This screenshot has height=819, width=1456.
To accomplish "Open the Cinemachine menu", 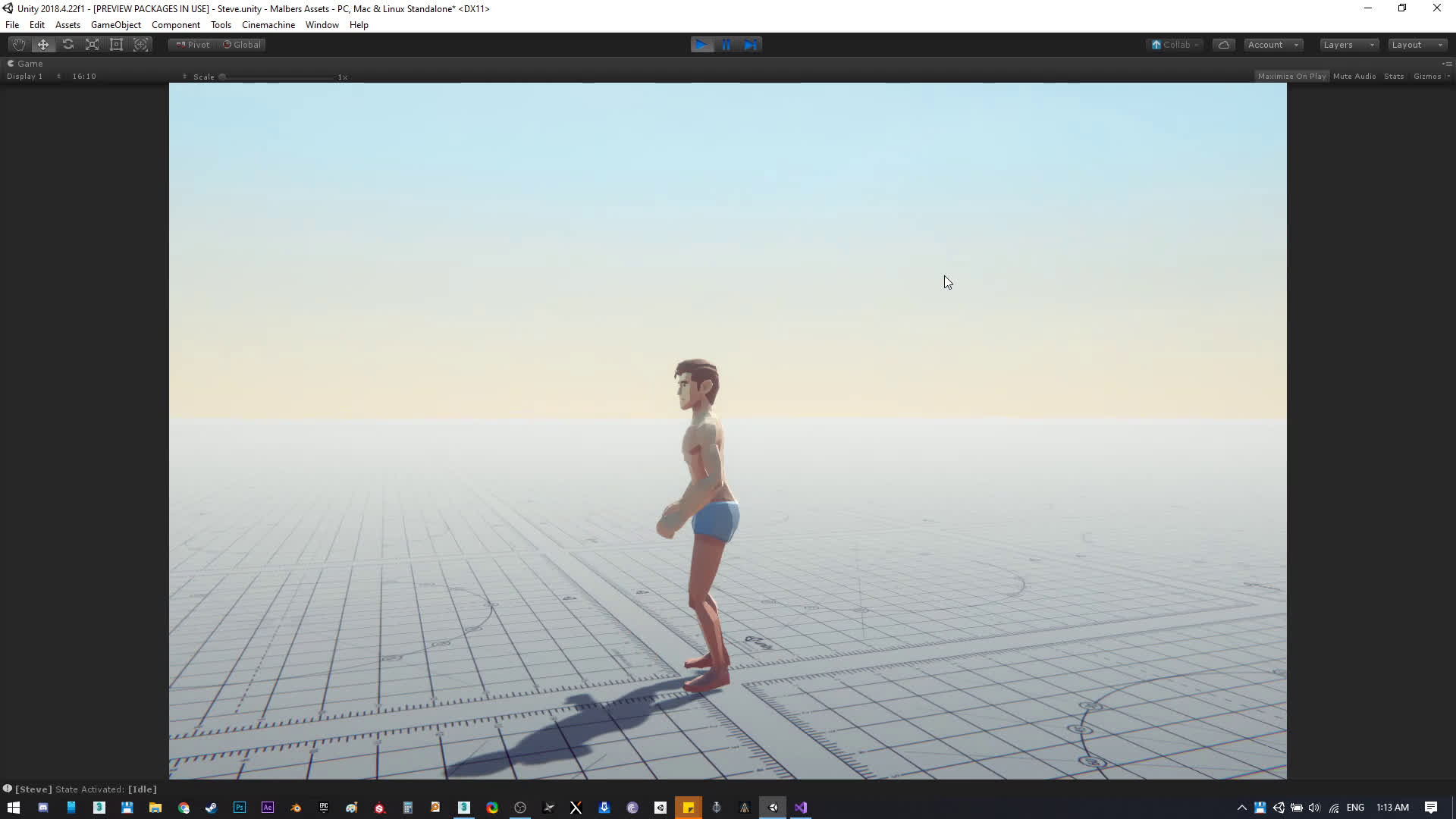I will [x=268, y=25].
